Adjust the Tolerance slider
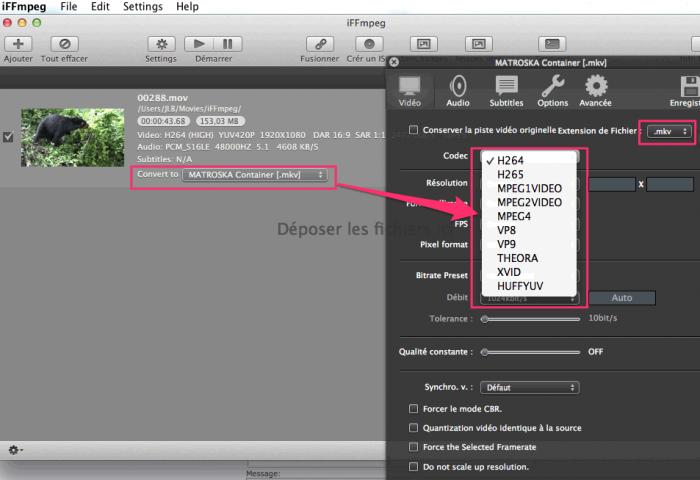Screen dimensions: 700x480 pos(530,319)
